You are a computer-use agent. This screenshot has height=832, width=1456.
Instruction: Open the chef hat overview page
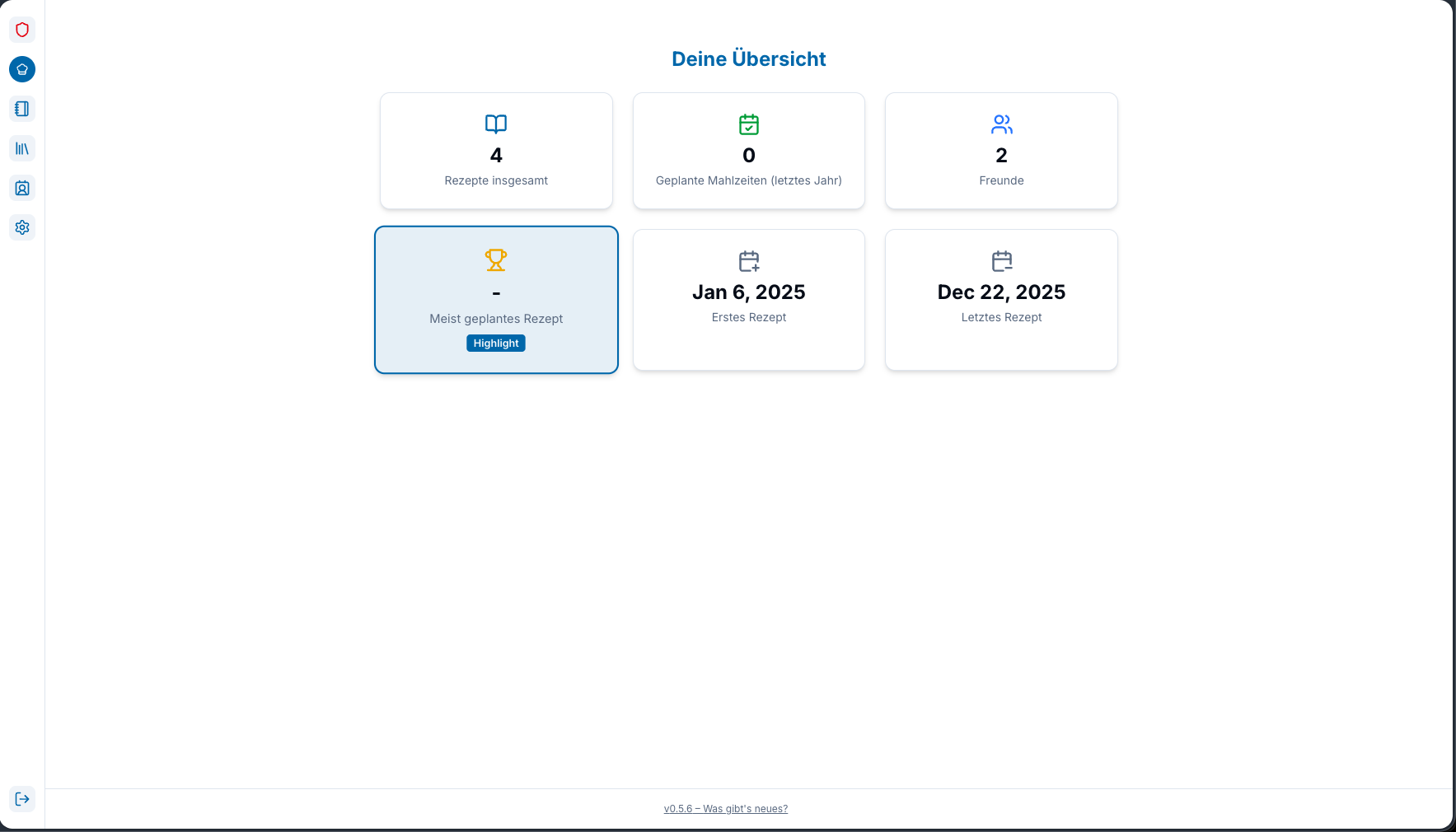click(22, 69)
